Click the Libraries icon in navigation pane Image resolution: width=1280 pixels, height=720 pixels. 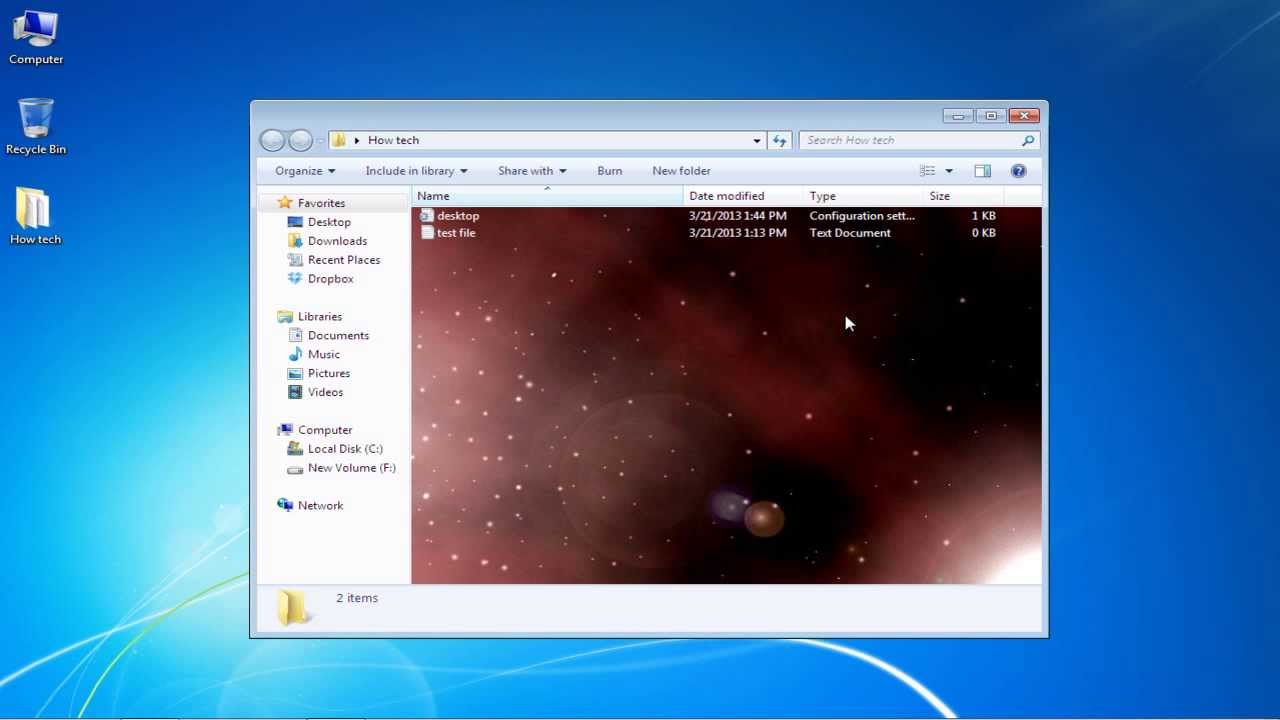click(x=285, y=316)
